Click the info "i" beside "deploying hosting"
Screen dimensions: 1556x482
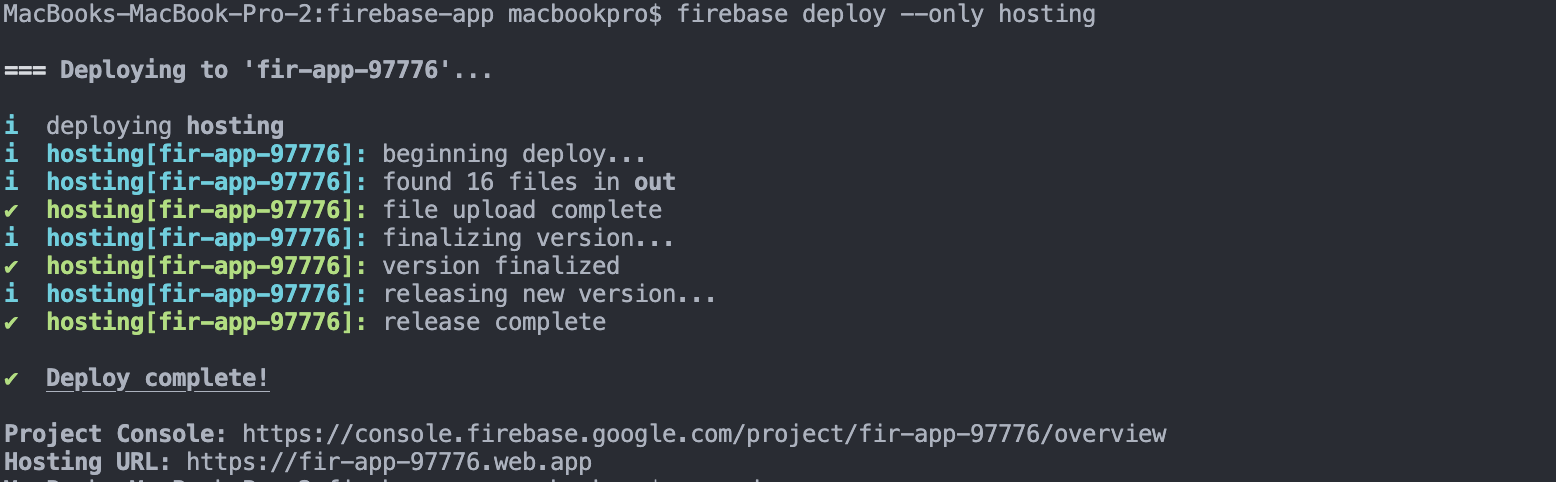[11, 126]
